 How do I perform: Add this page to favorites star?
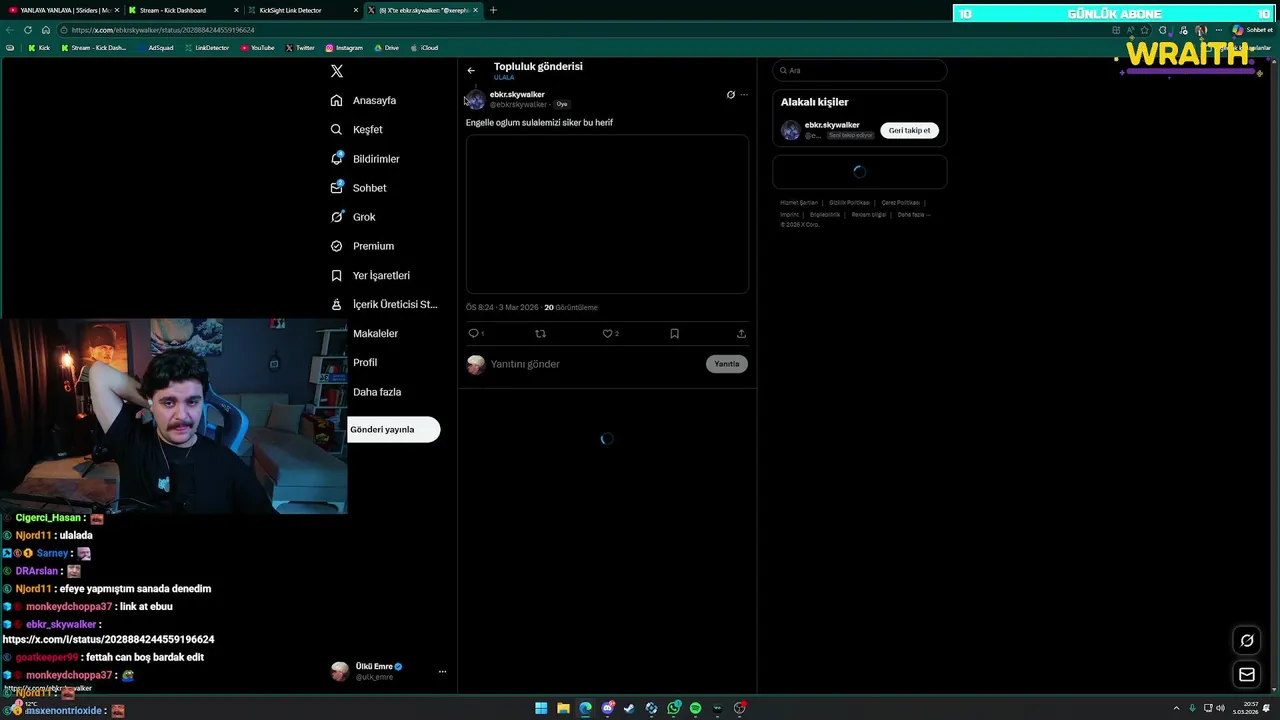tap(1145, 30)
